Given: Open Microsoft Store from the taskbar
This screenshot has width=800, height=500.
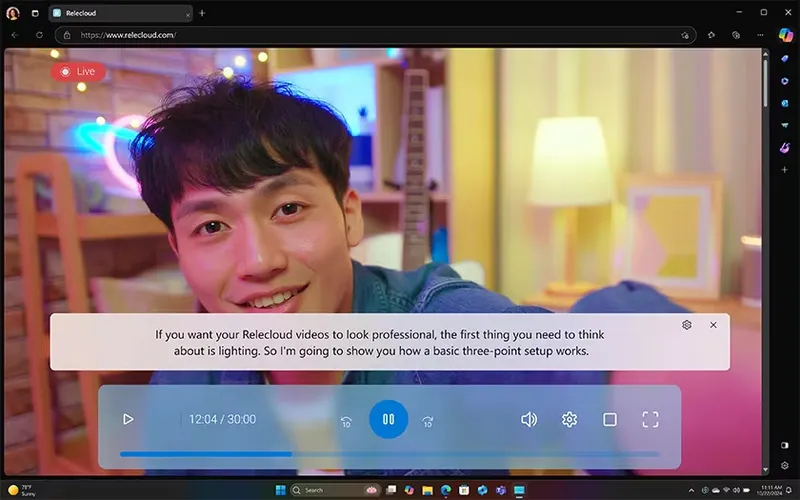Looking at the screenshot, I should click(x=464, y=490).
